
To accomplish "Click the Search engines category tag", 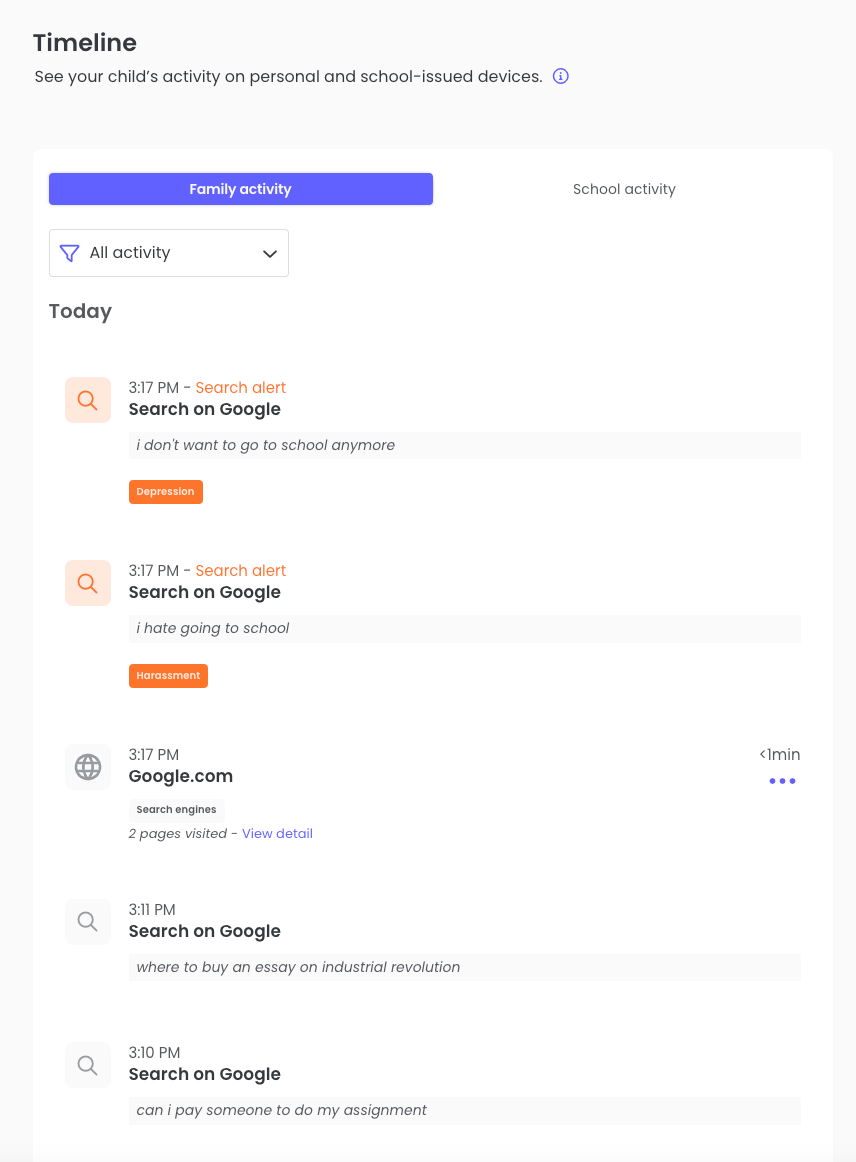I will click(176, 810).
